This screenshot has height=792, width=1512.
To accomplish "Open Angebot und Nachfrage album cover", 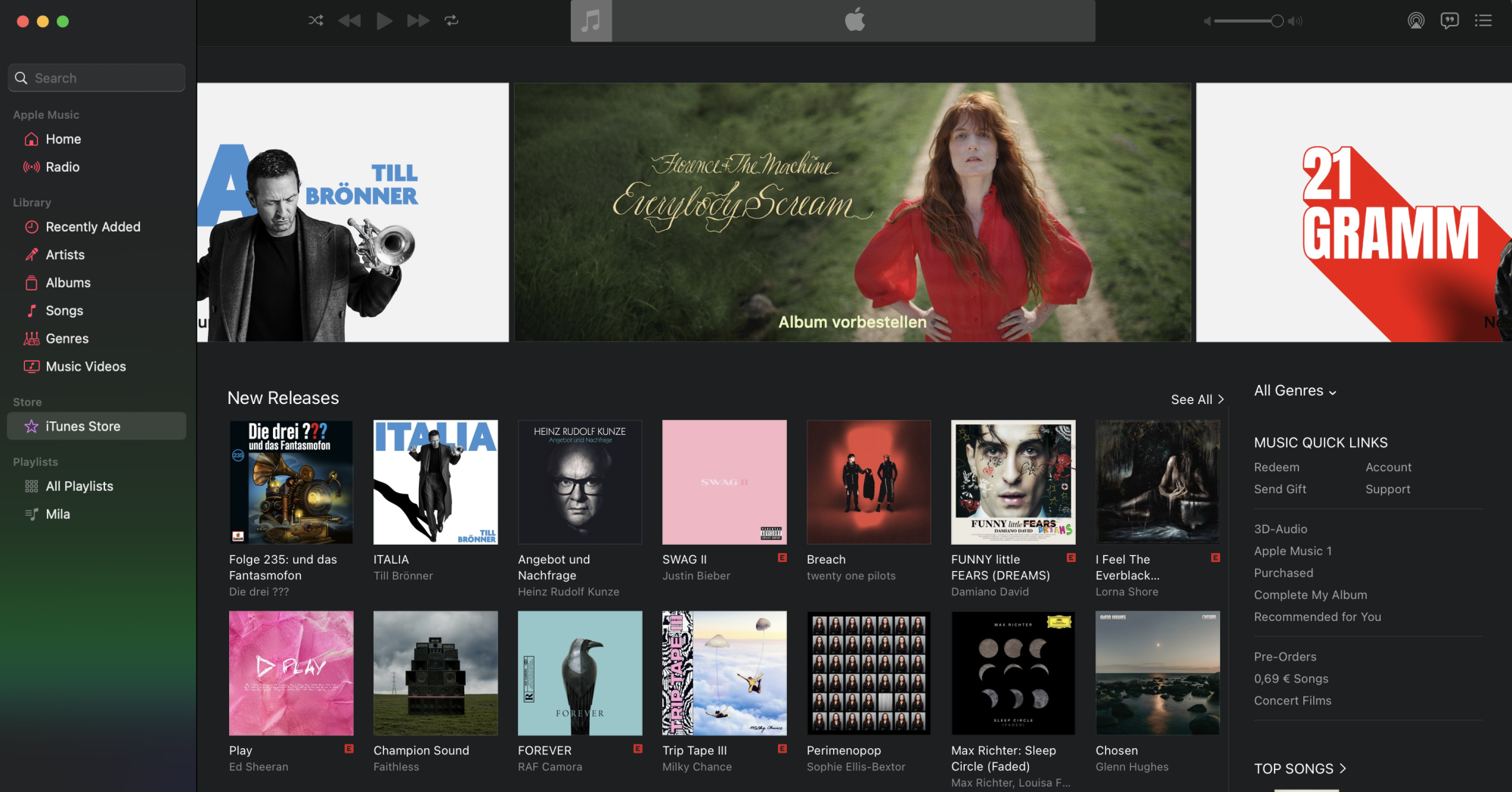I will click(580, 483).
